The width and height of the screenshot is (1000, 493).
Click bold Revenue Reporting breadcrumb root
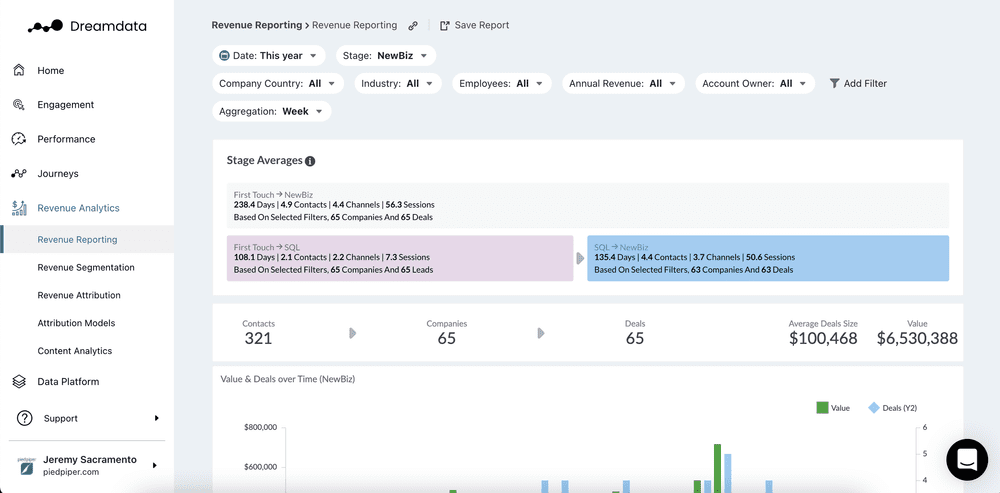click(x=257, y=26)
